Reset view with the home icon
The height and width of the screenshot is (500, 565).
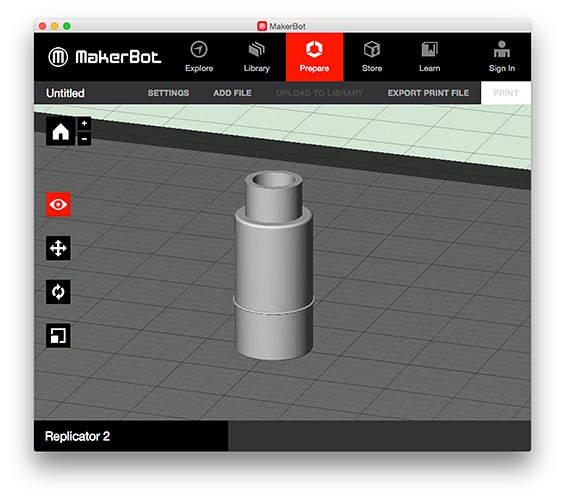pyautogui.click(x=61, y=131)
